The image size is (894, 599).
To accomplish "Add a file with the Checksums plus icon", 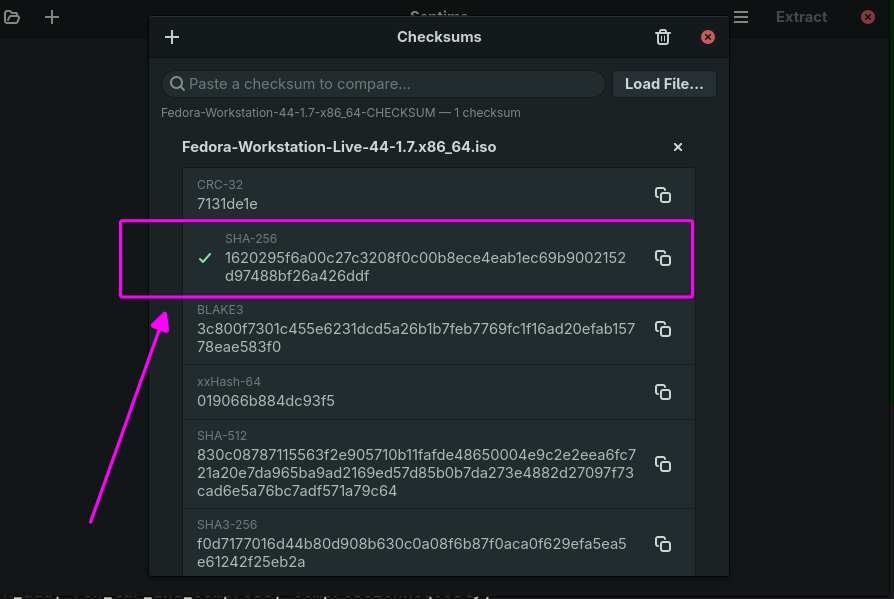I will [x=172, y=37].
